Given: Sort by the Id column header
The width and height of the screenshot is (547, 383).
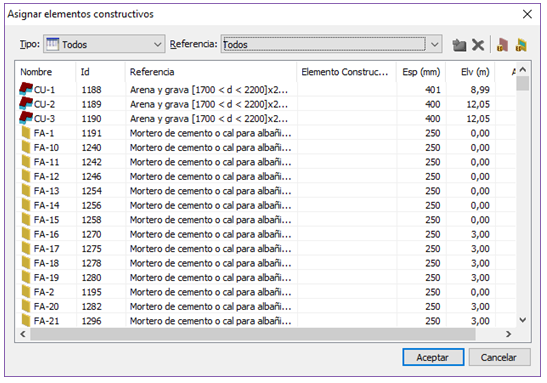Looking at the screenshot, I should point(100,72).
